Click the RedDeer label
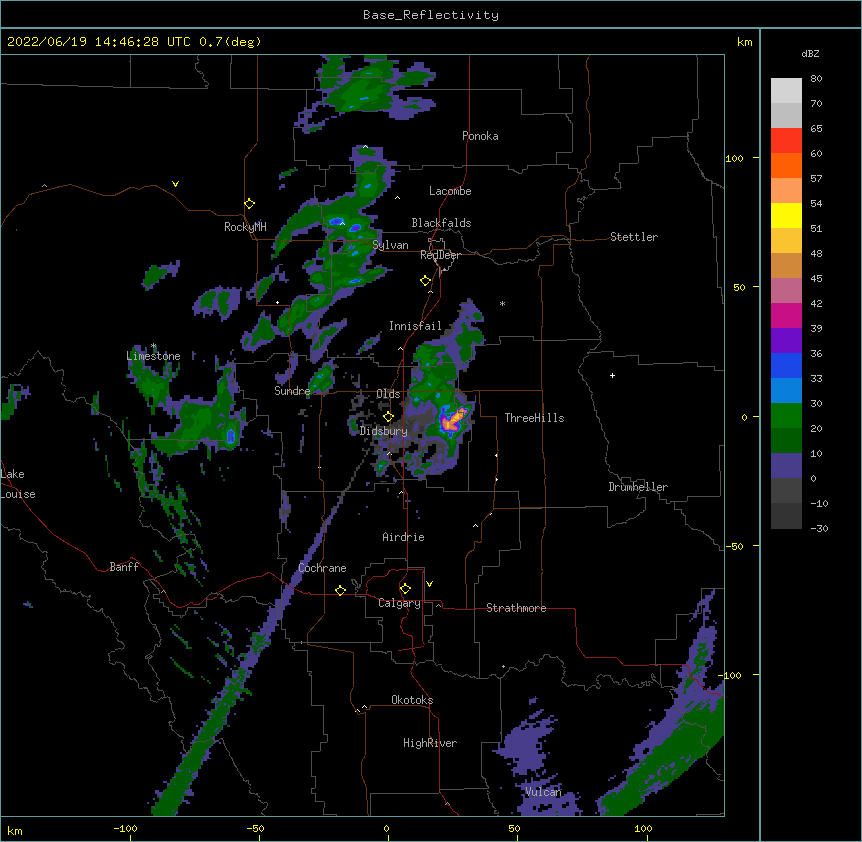The height and width of the screenshot is (842, 862). [x=440, y=255]
